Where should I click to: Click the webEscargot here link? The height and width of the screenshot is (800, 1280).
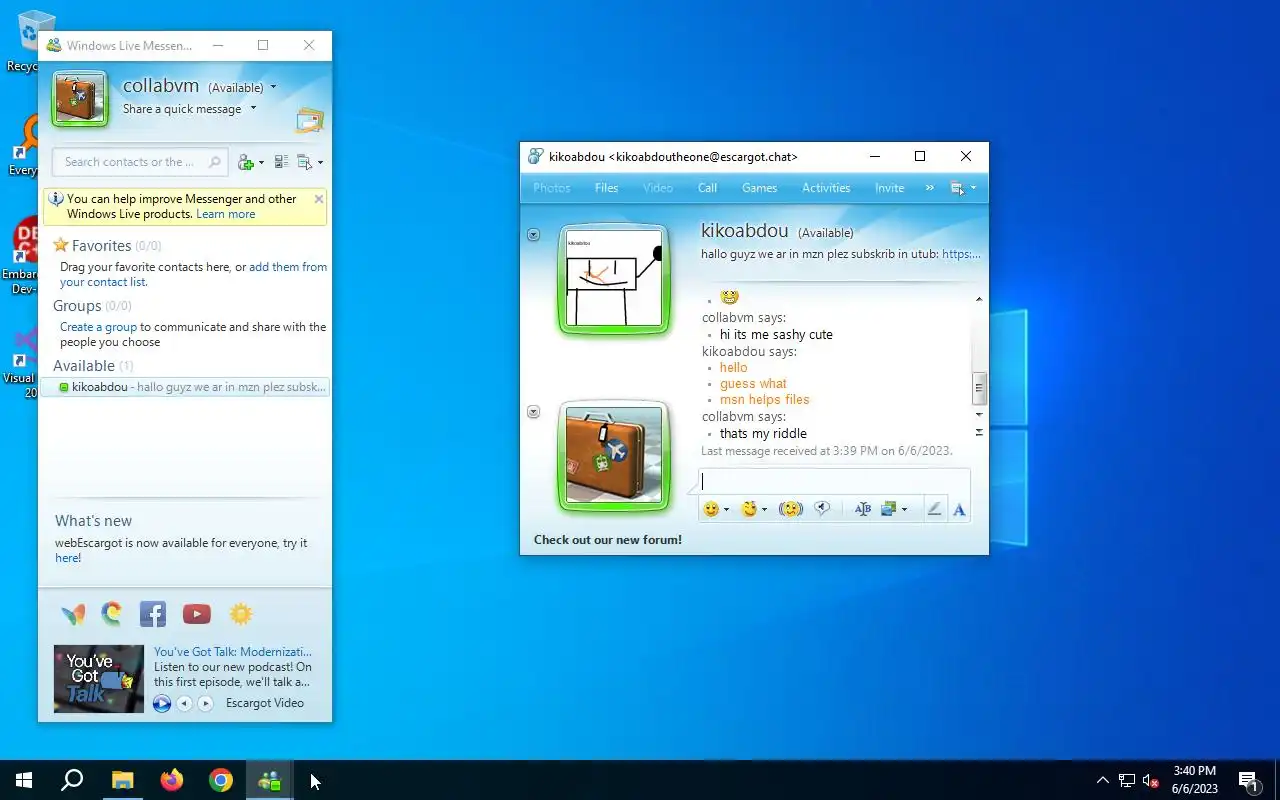(68, 558)
